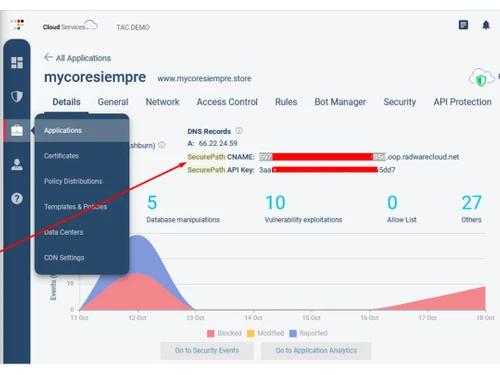Viewport: 500px width, 375px height.
Task: Click the SecurePath API Key label
Action: [221, 170]
